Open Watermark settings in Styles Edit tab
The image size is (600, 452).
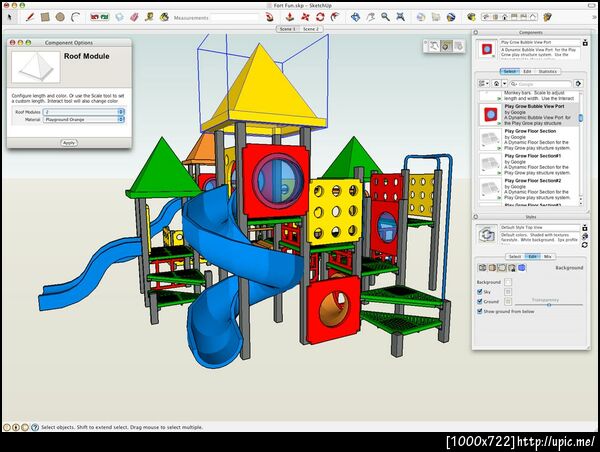(512, 268)
